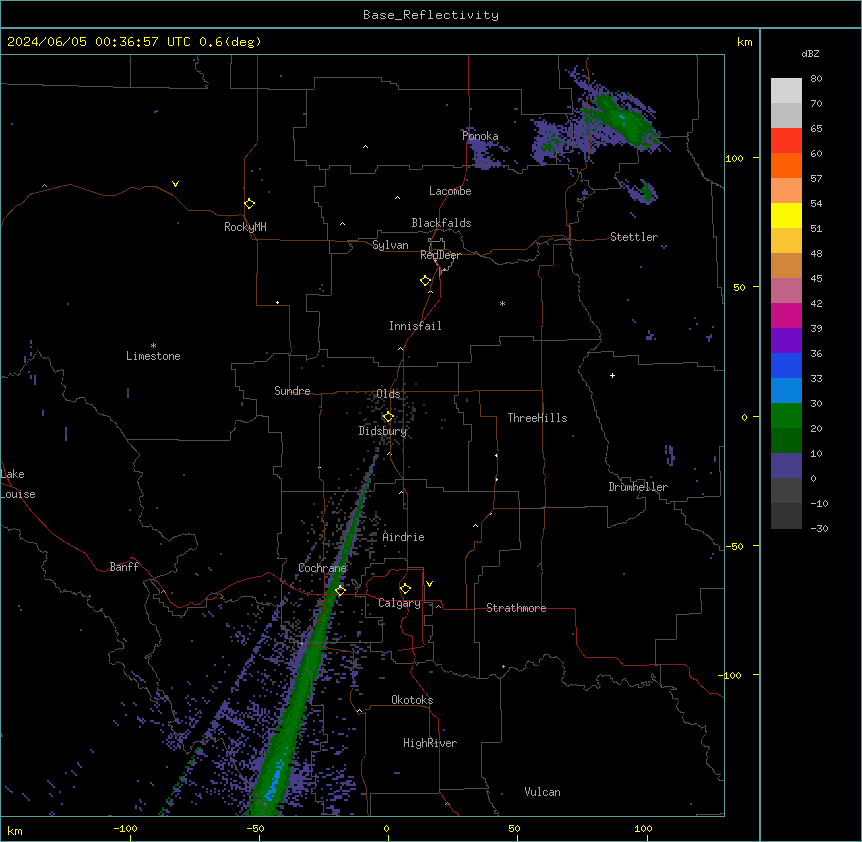Click the 50 label on bottom axis
This screenshot has height=842, width=862.
513,828
